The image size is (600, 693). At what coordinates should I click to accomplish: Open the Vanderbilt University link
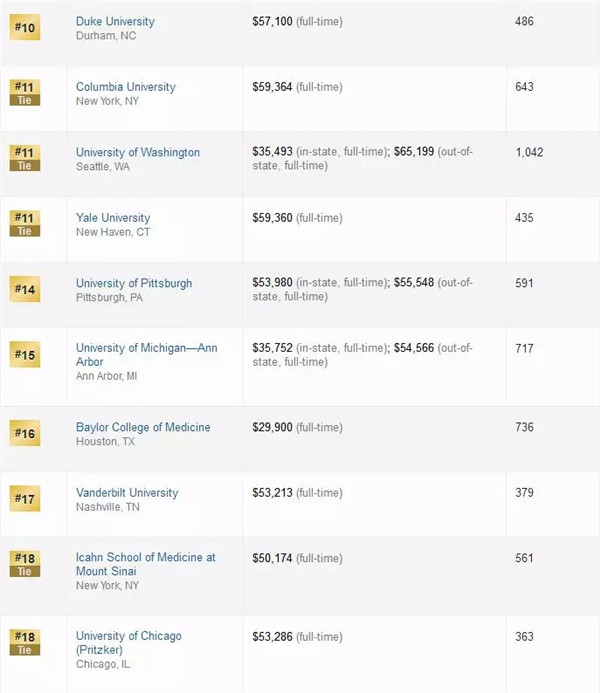pyautogui.click(x=127, y=492)
